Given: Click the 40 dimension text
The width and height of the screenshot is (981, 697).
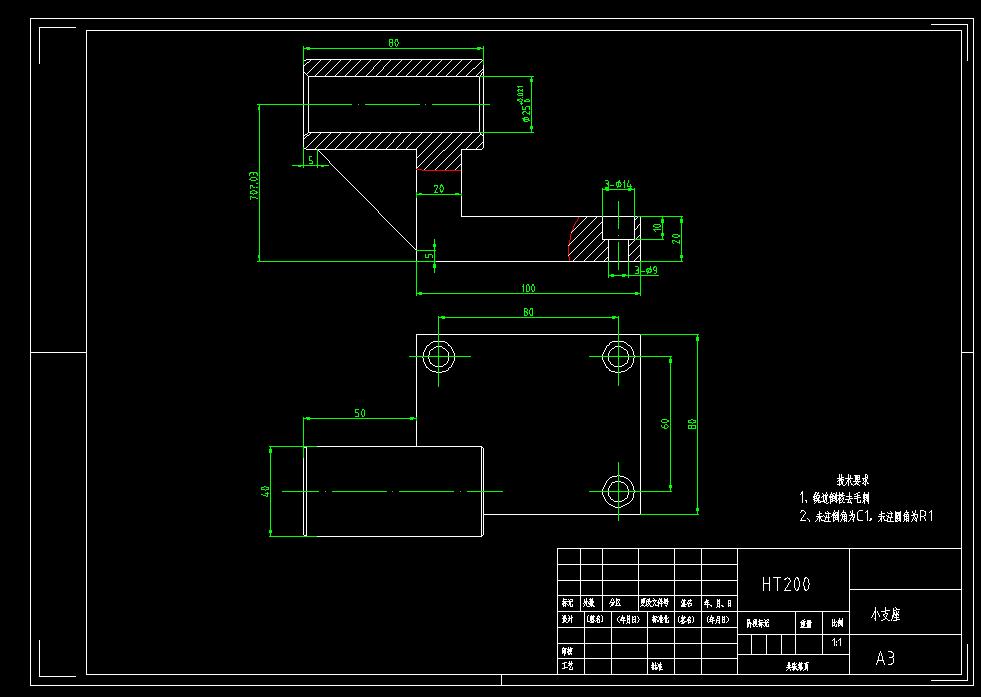Looking at the screenshot, I should (265, 491).
